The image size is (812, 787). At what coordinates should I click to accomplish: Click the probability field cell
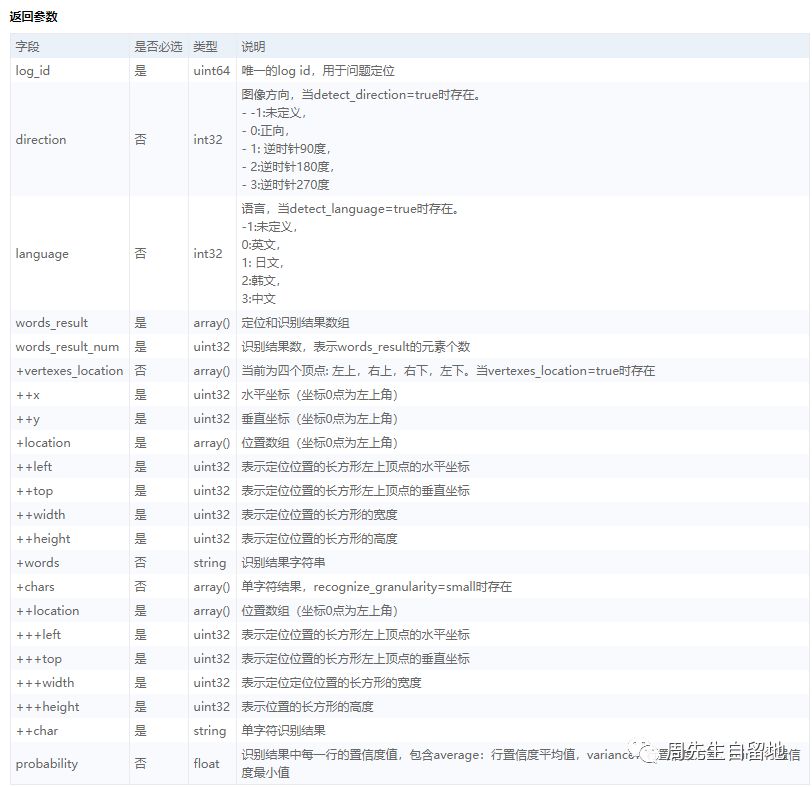pyautogui.click(x=47, y=764)
